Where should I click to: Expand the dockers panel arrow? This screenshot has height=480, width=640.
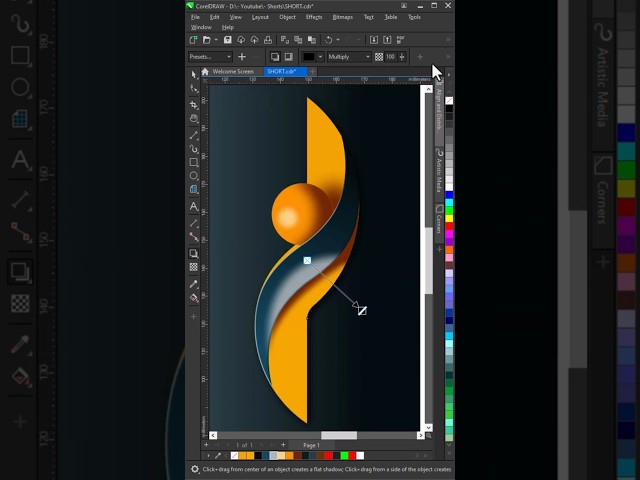coord(449,75)
